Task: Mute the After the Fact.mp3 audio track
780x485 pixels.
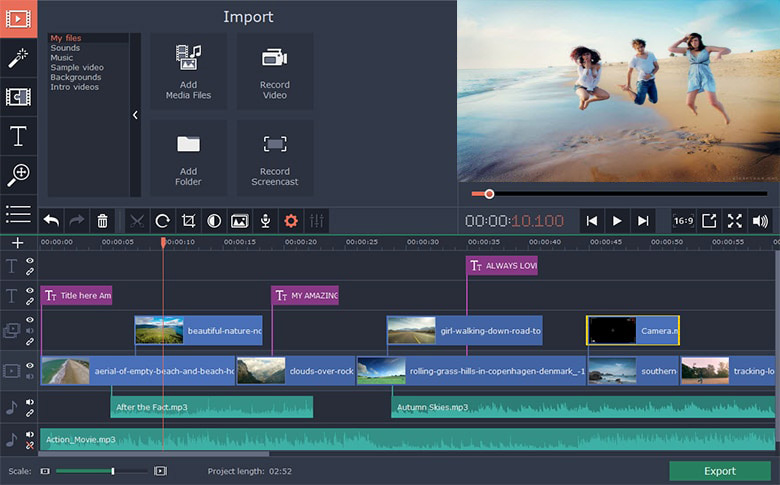Action: pos(30,402)
